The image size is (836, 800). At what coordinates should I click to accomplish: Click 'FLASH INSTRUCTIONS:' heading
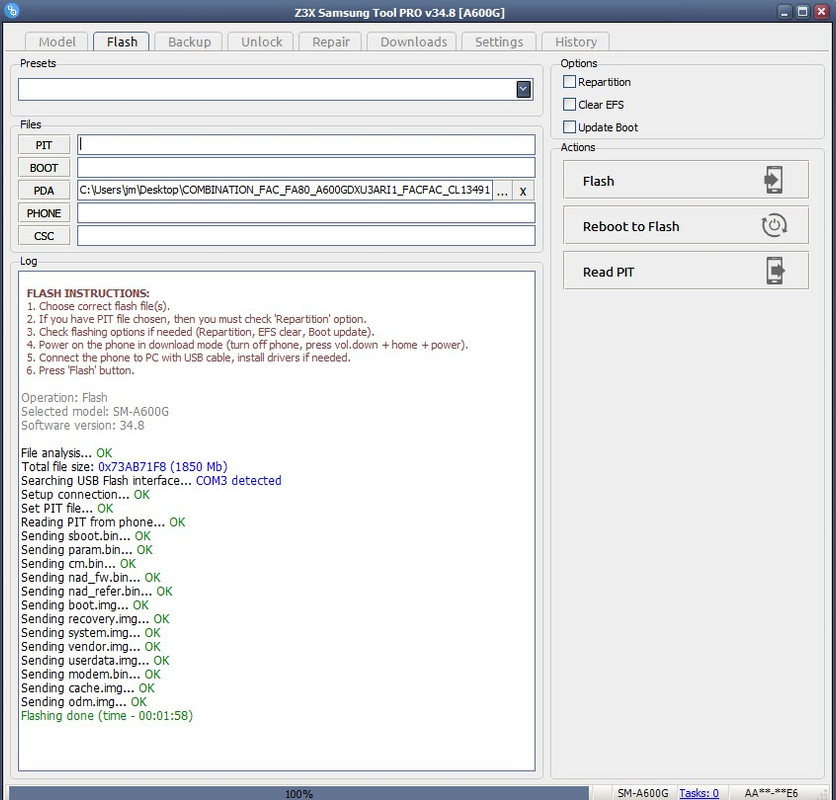[x=88, y=293]
